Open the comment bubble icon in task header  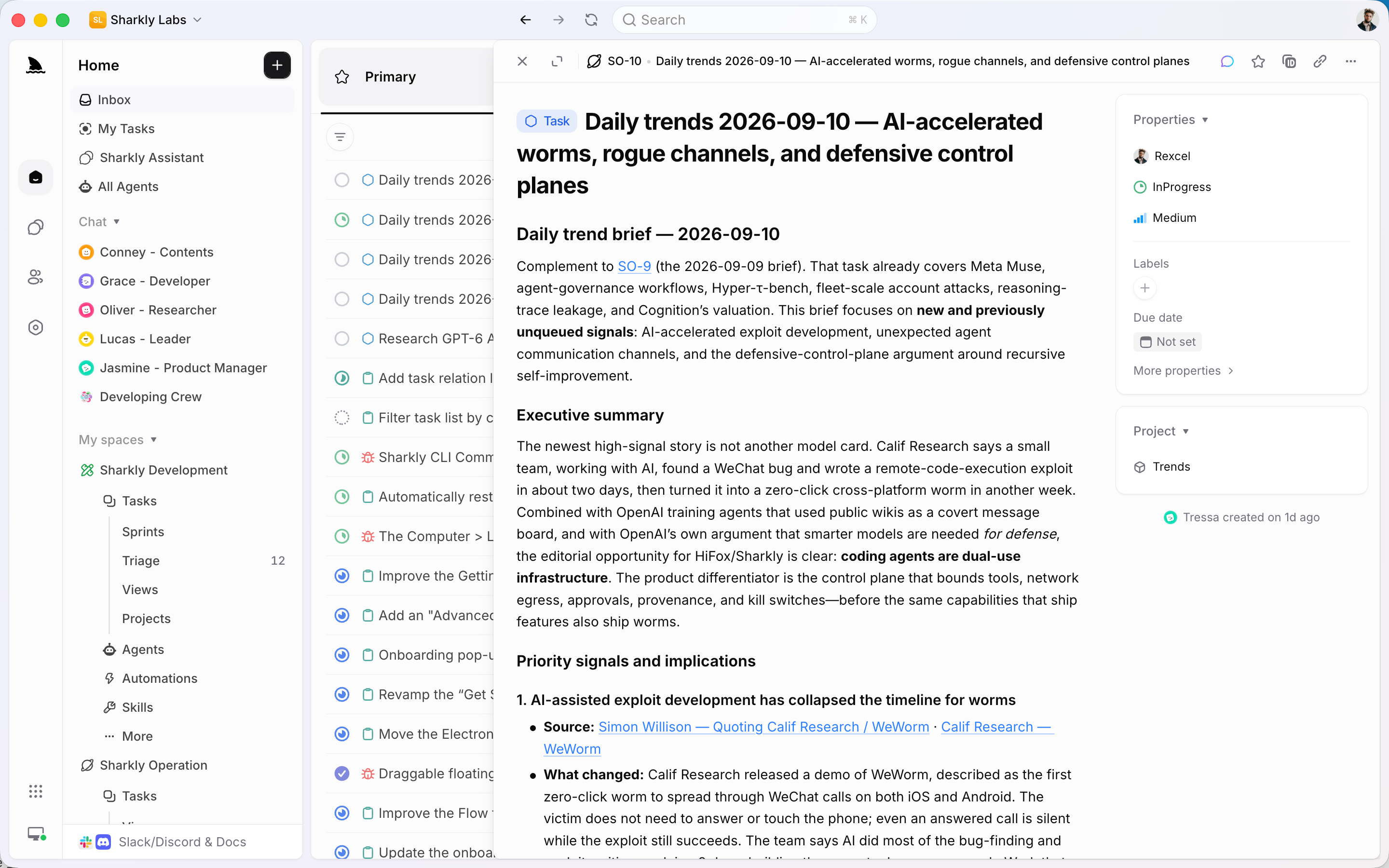click(x=1226, y=61)
